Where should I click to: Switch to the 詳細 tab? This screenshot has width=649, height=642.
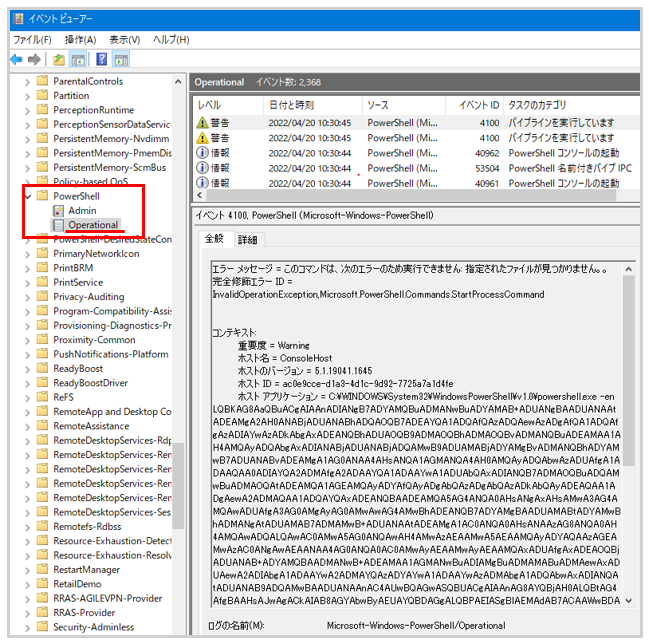pyautogui.click(x=248, y=239)
